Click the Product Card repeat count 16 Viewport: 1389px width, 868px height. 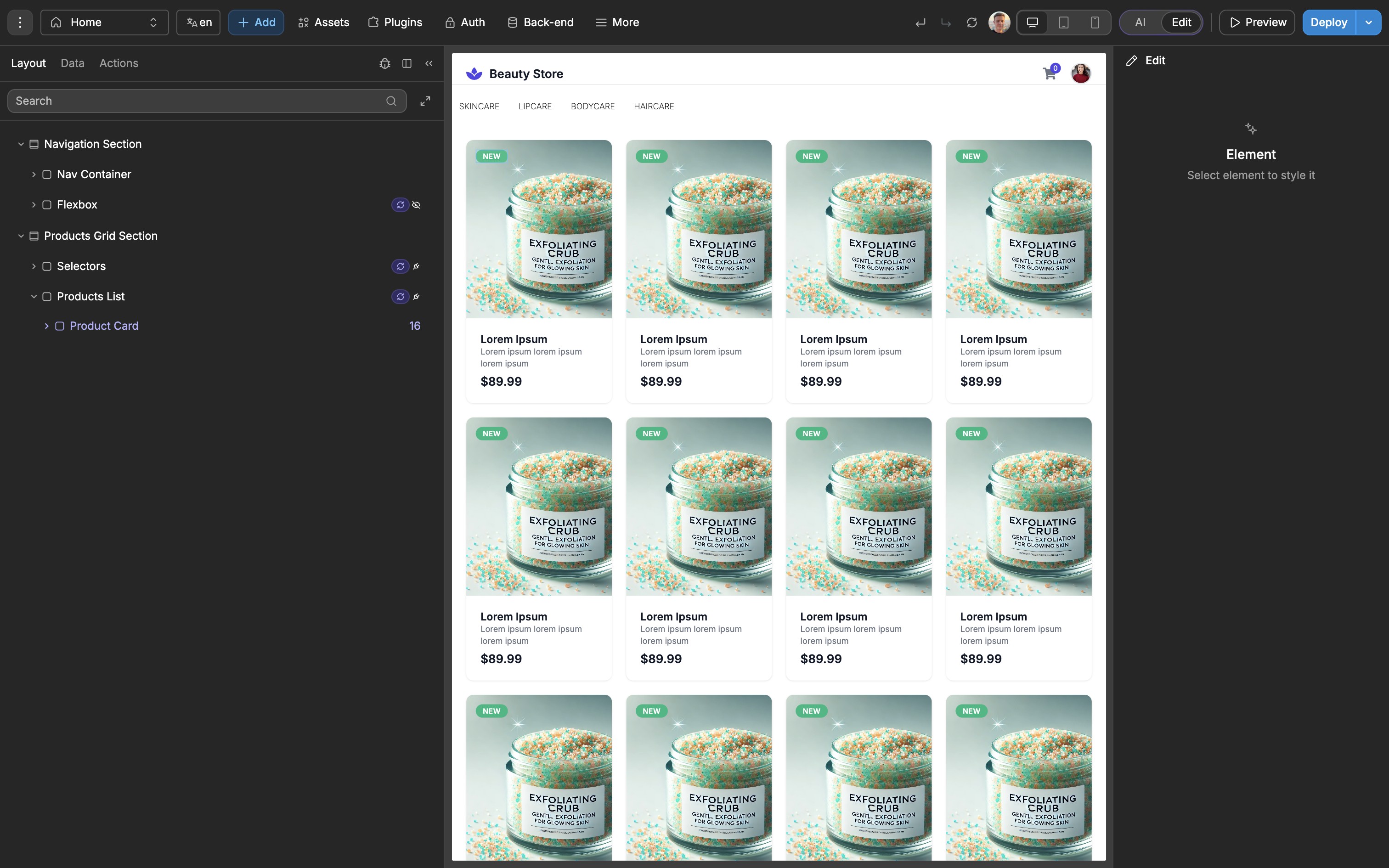[x=414, y=326]
